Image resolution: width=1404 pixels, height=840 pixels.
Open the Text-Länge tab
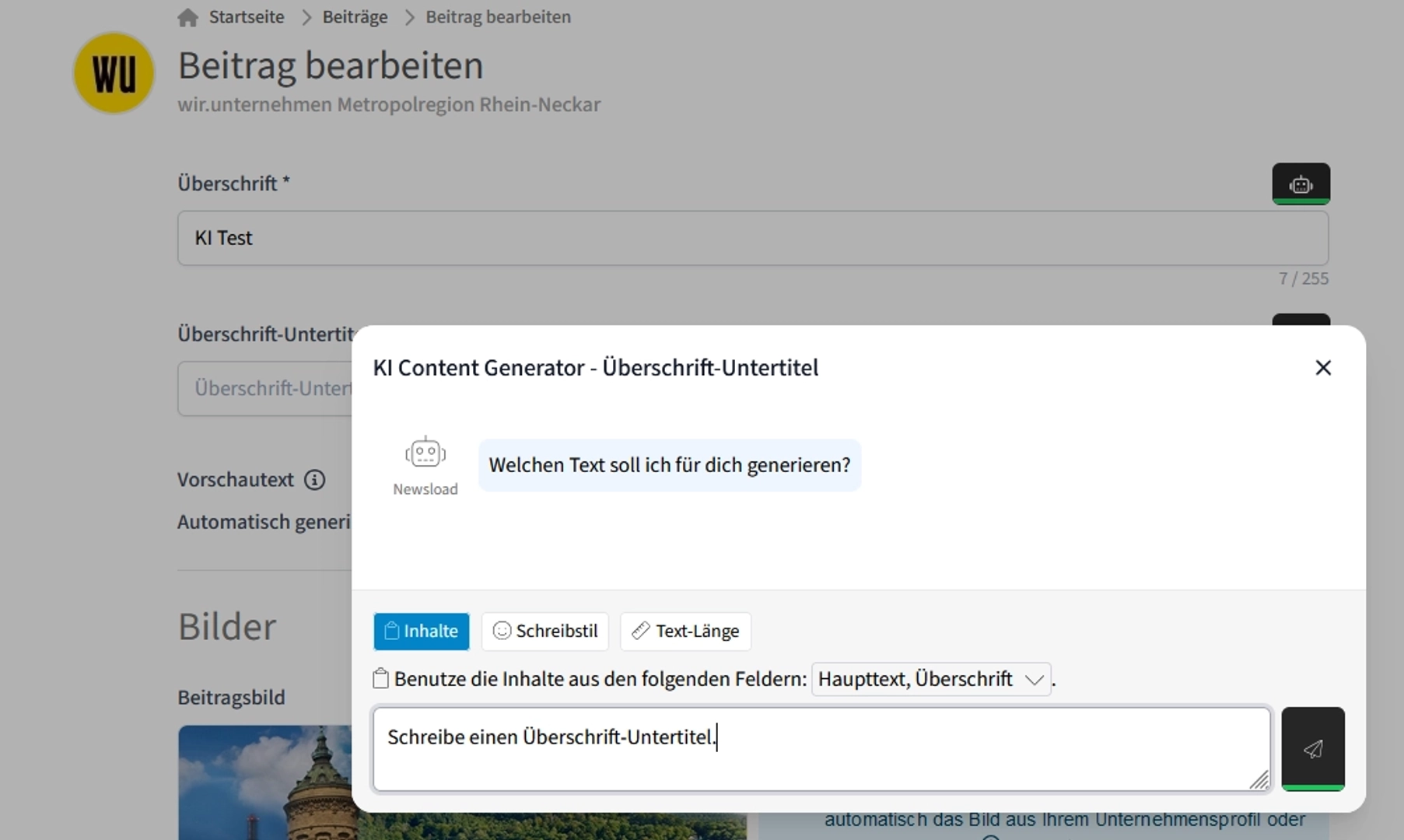click(x=685, y=631)
